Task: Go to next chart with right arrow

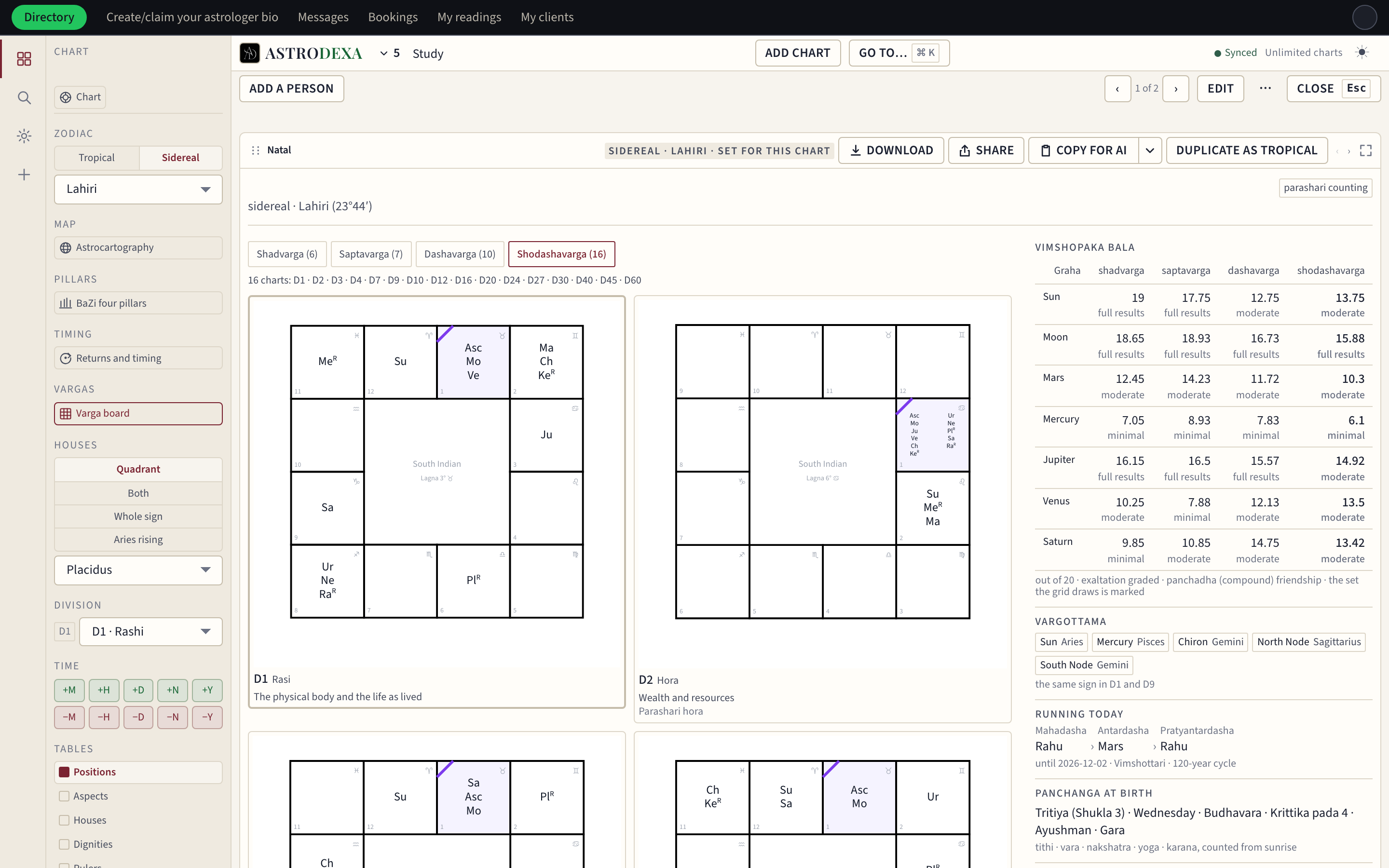Action: pos(1176,89)
